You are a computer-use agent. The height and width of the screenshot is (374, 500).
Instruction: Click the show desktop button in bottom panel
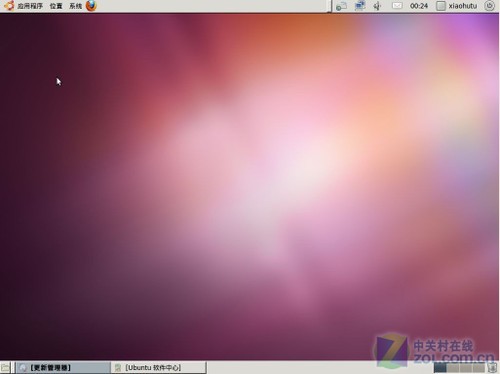(5, 368)
